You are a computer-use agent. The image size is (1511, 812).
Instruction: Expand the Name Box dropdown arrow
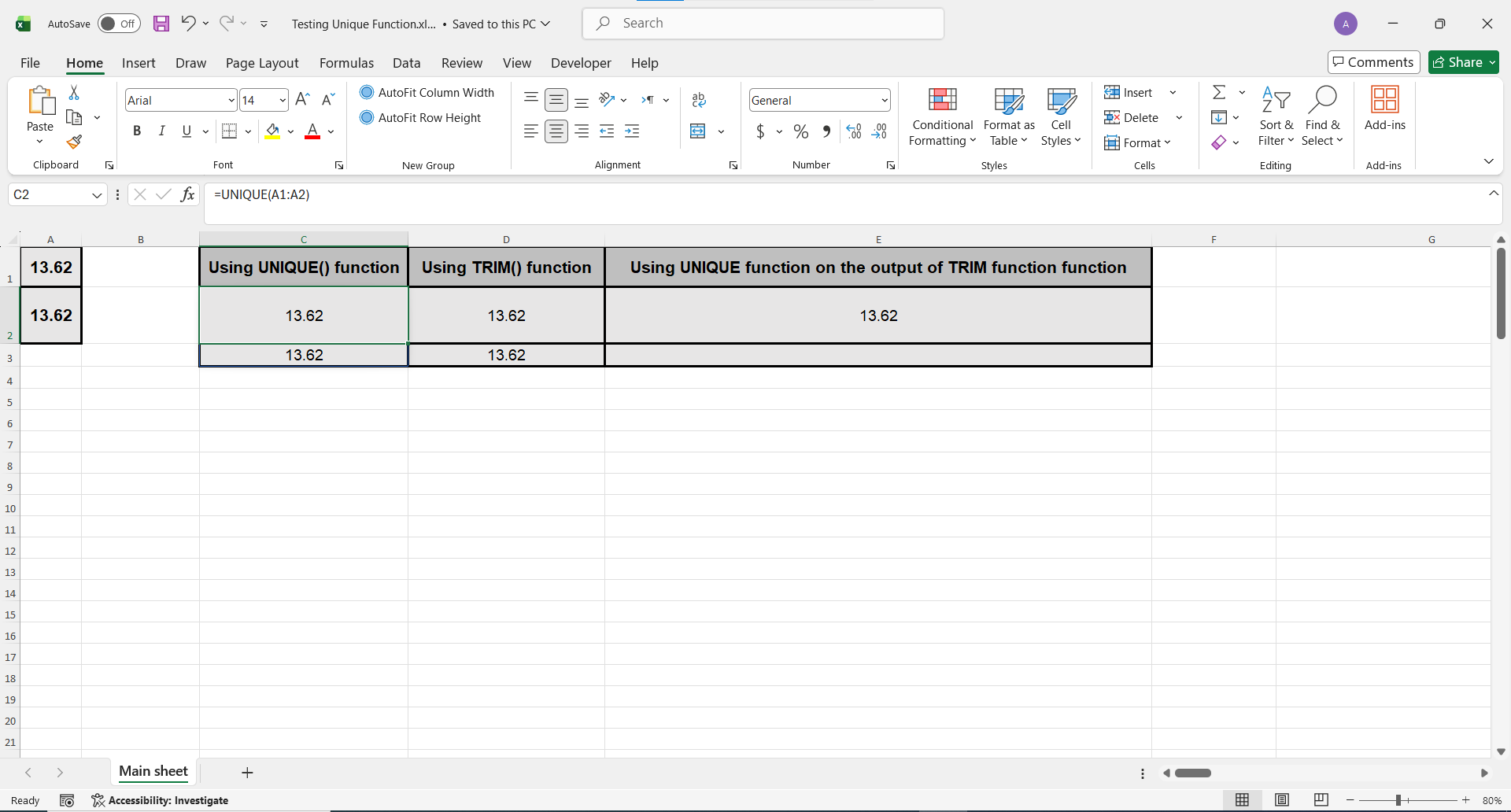[97, 195]
